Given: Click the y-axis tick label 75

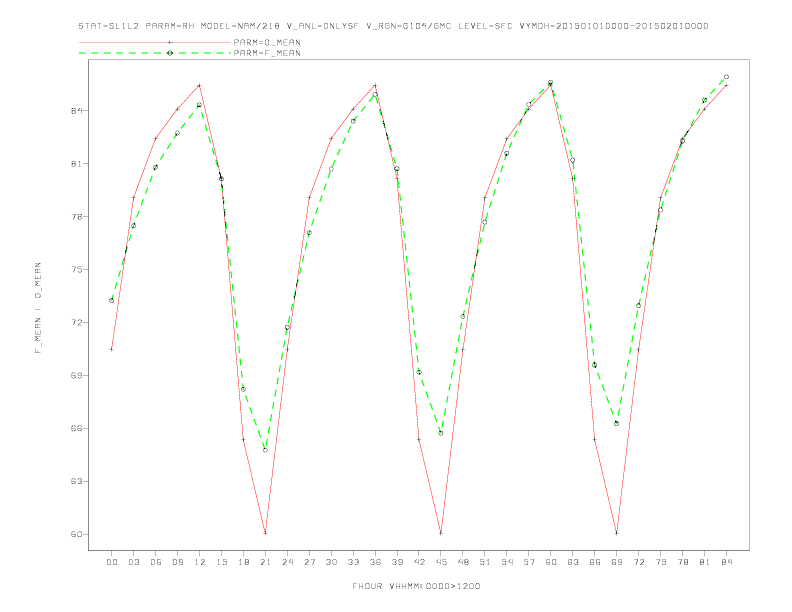Looking at the screenshot, I should (76, 270).
